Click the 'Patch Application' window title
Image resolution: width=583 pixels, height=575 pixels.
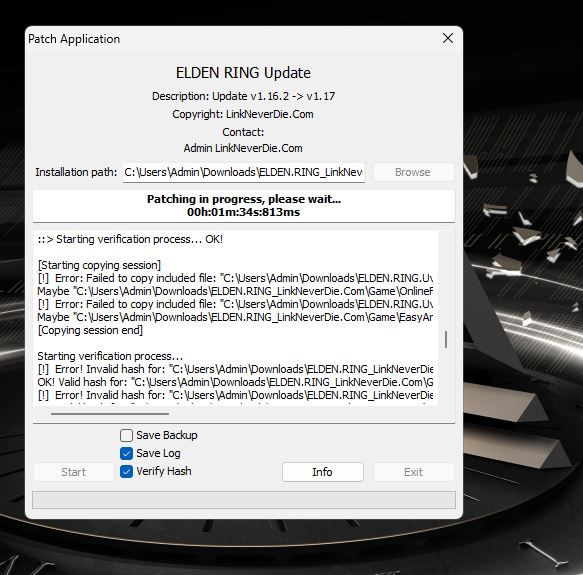[74, 39]
